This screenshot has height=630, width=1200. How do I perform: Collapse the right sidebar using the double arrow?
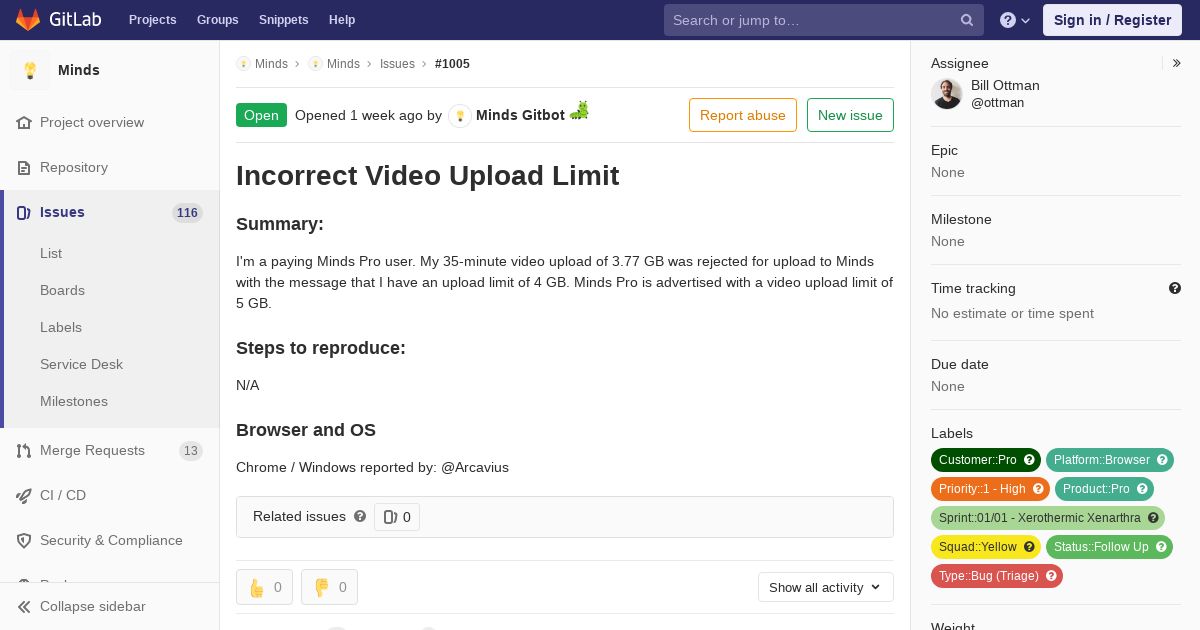coord(1177,63)
